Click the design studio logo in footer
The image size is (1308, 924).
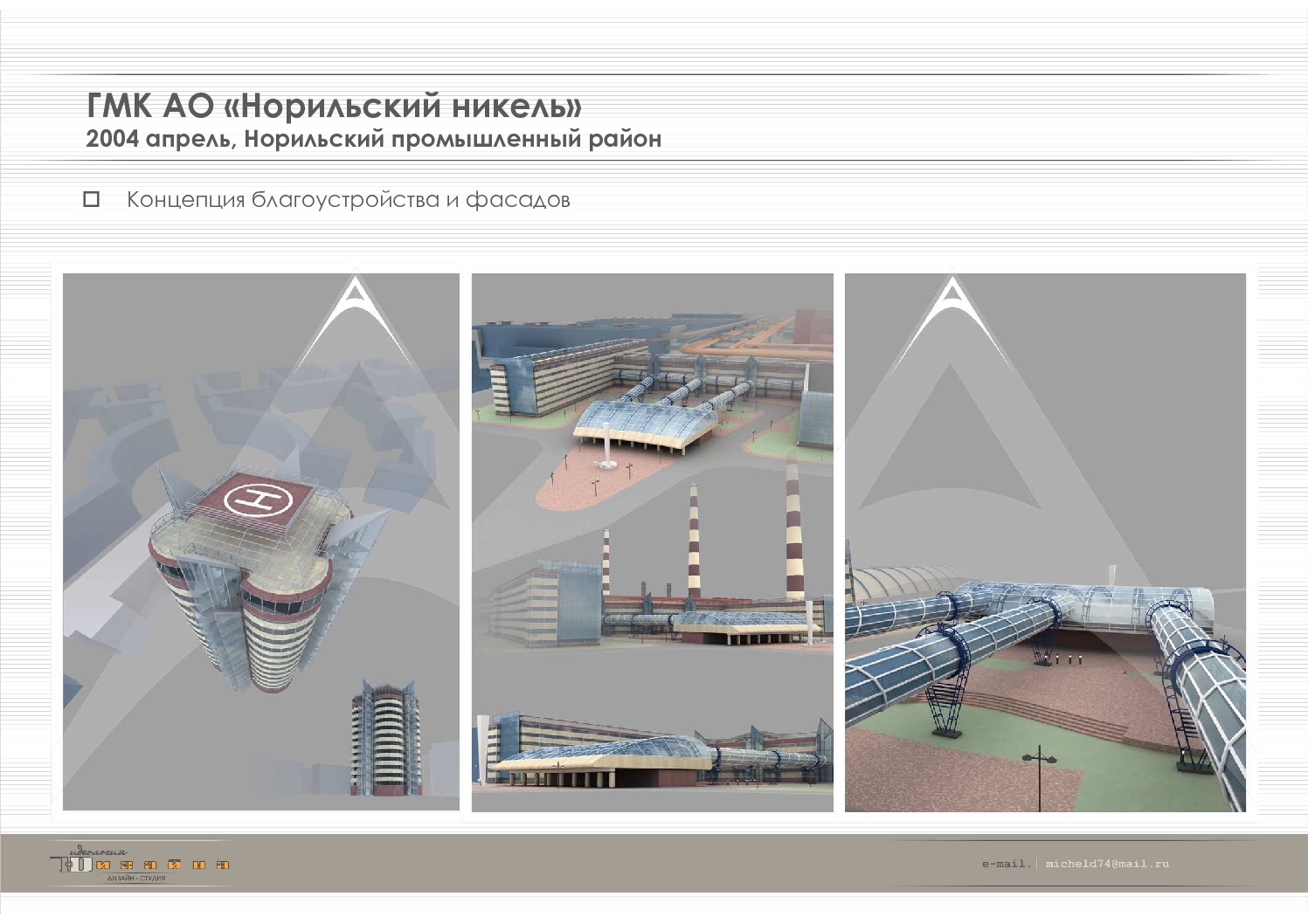click(140, 862)
